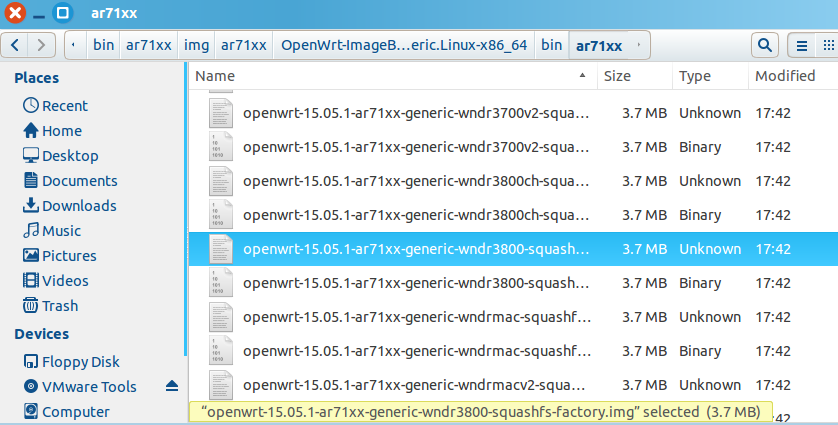Viewport: 838px width, 425px height.
Task: Open Downloads in sidebar
Action: coord(69,205)
